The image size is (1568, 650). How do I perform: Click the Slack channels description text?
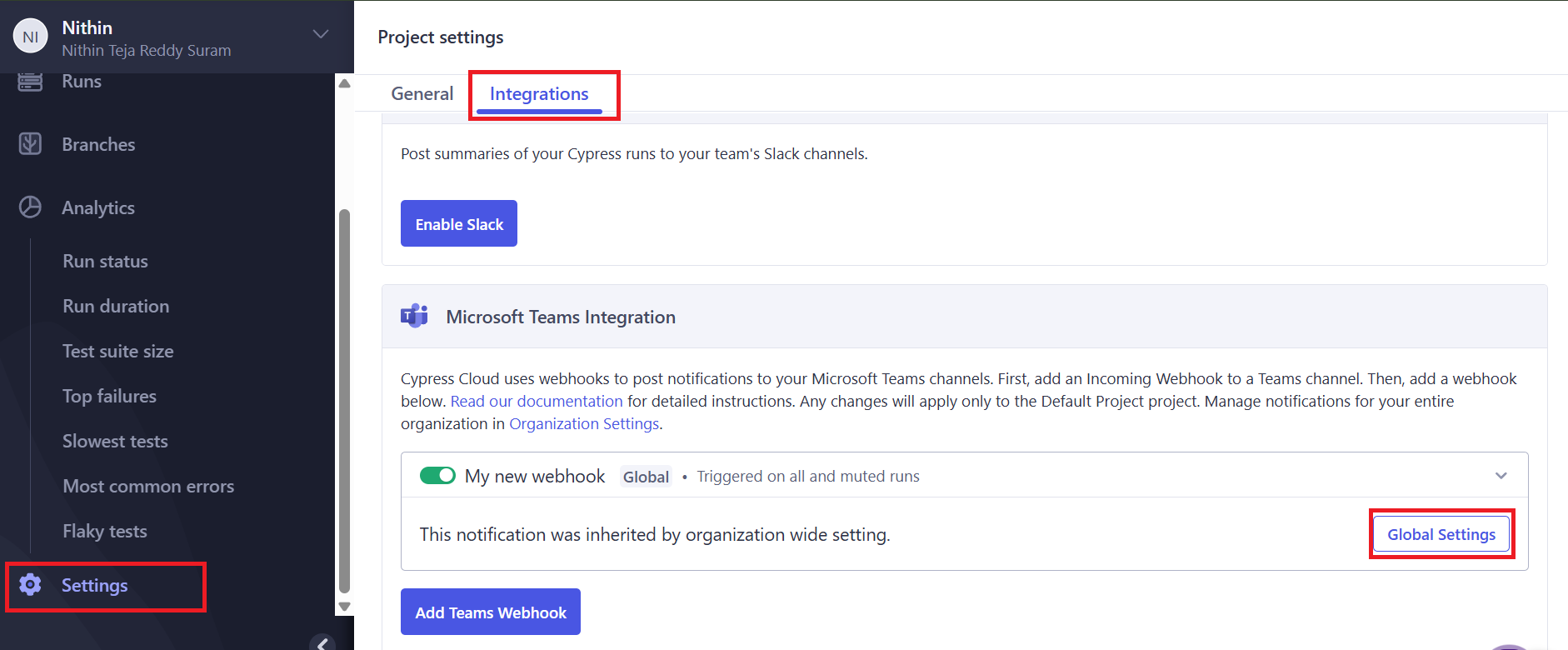[634, 153]
